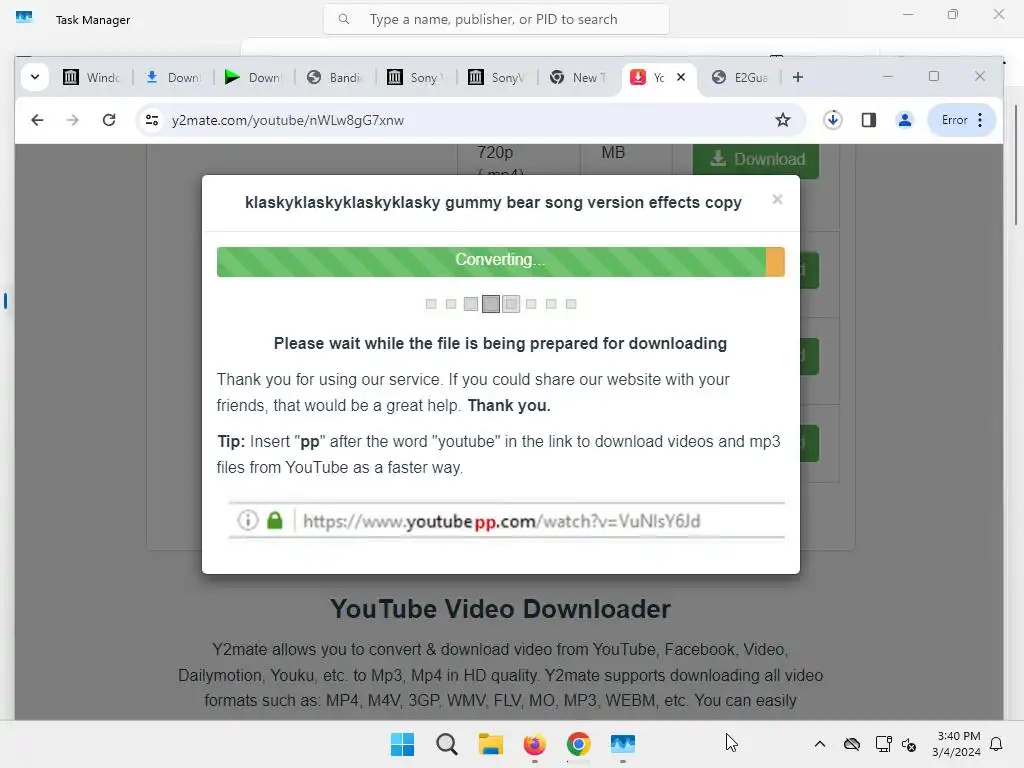The width and height of the screenshot is (1024, 768).
Task: Click the cloud sync-off tray icon
Action: pyautogui.click(x=852, y=744)
